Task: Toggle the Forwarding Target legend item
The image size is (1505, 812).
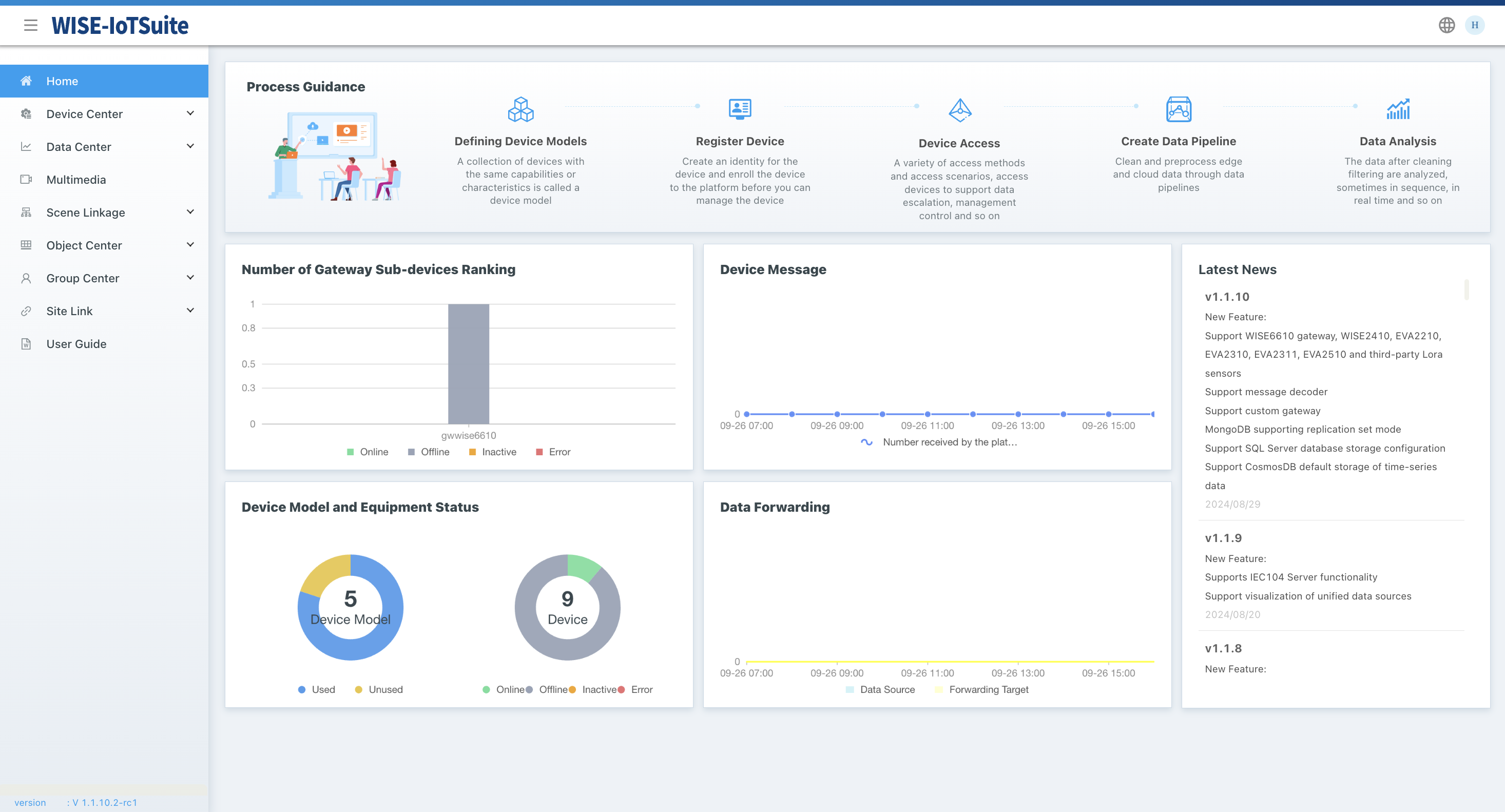Action: click(x=981, y=689)
